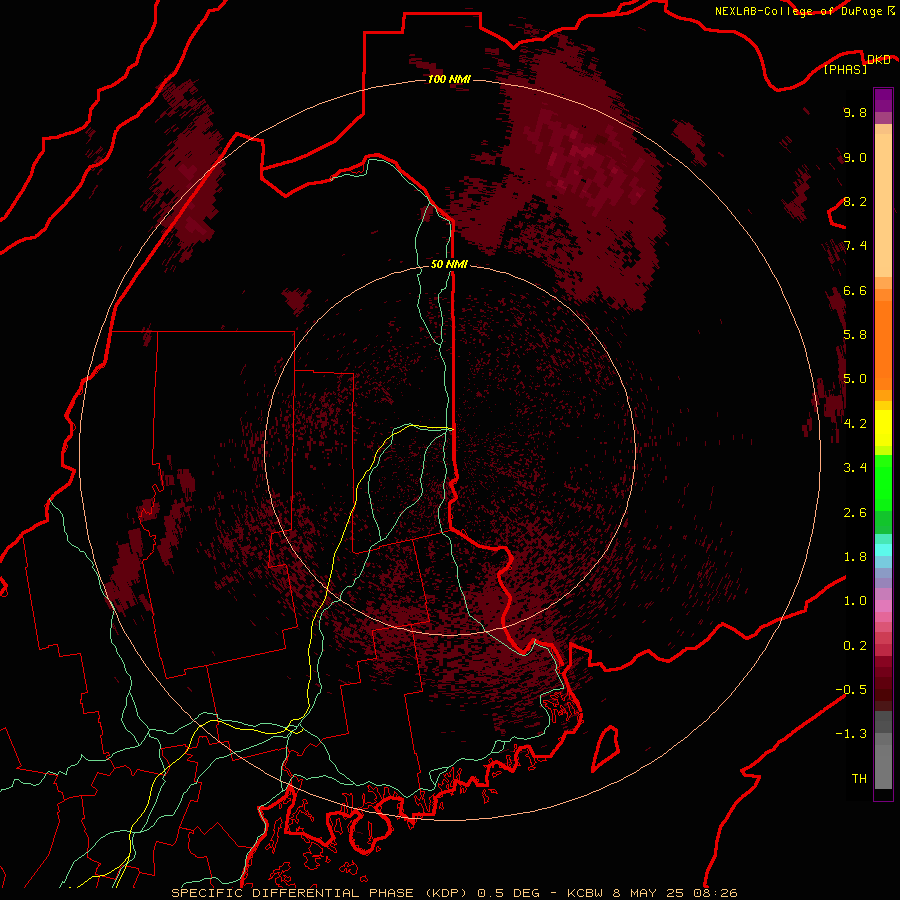Select the 9.8 scale value
The height and width of the screenshot is (900, 900).
coord(855,112)
